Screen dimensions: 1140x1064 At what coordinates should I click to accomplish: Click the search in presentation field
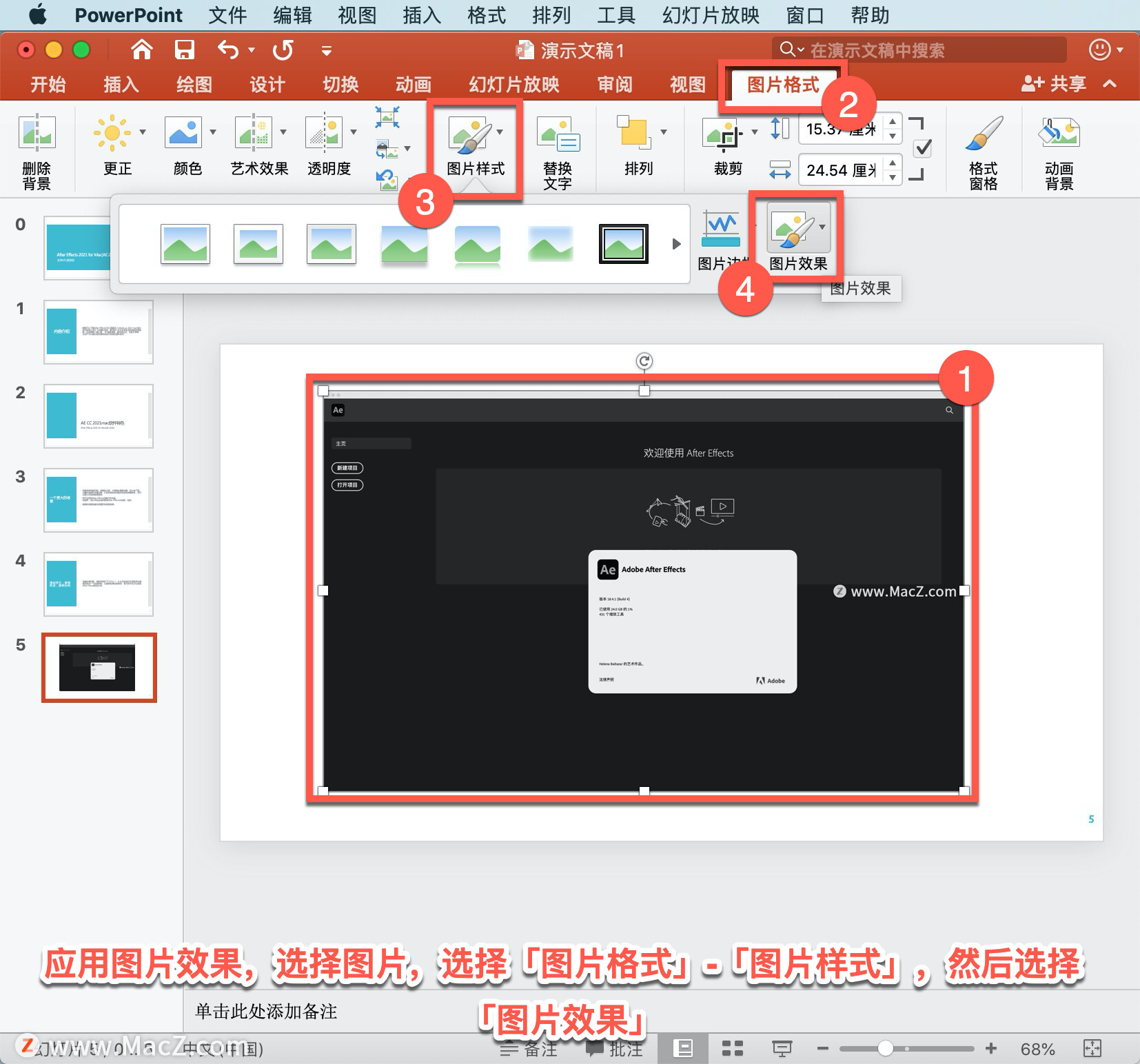919,50
